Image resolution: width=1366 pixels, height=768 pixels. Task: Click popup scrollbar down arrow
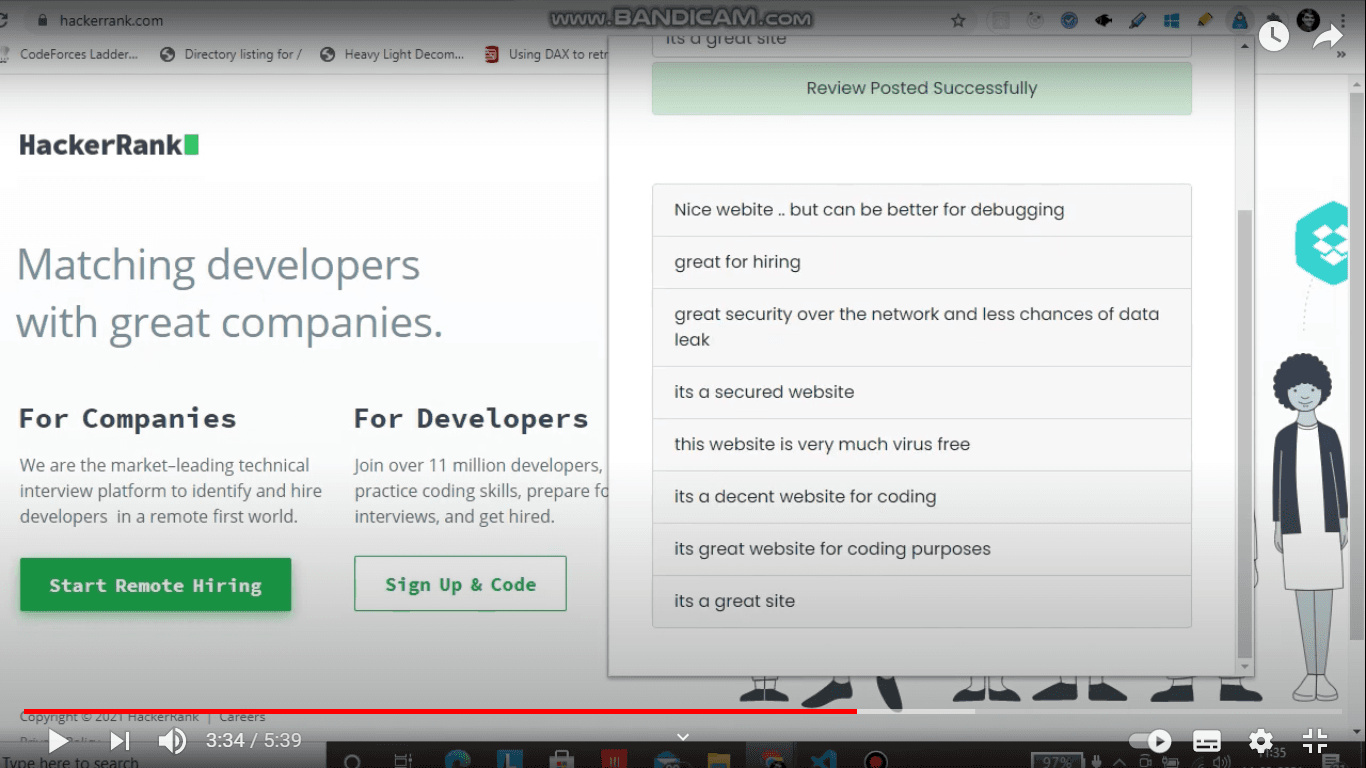(1244, 667)
